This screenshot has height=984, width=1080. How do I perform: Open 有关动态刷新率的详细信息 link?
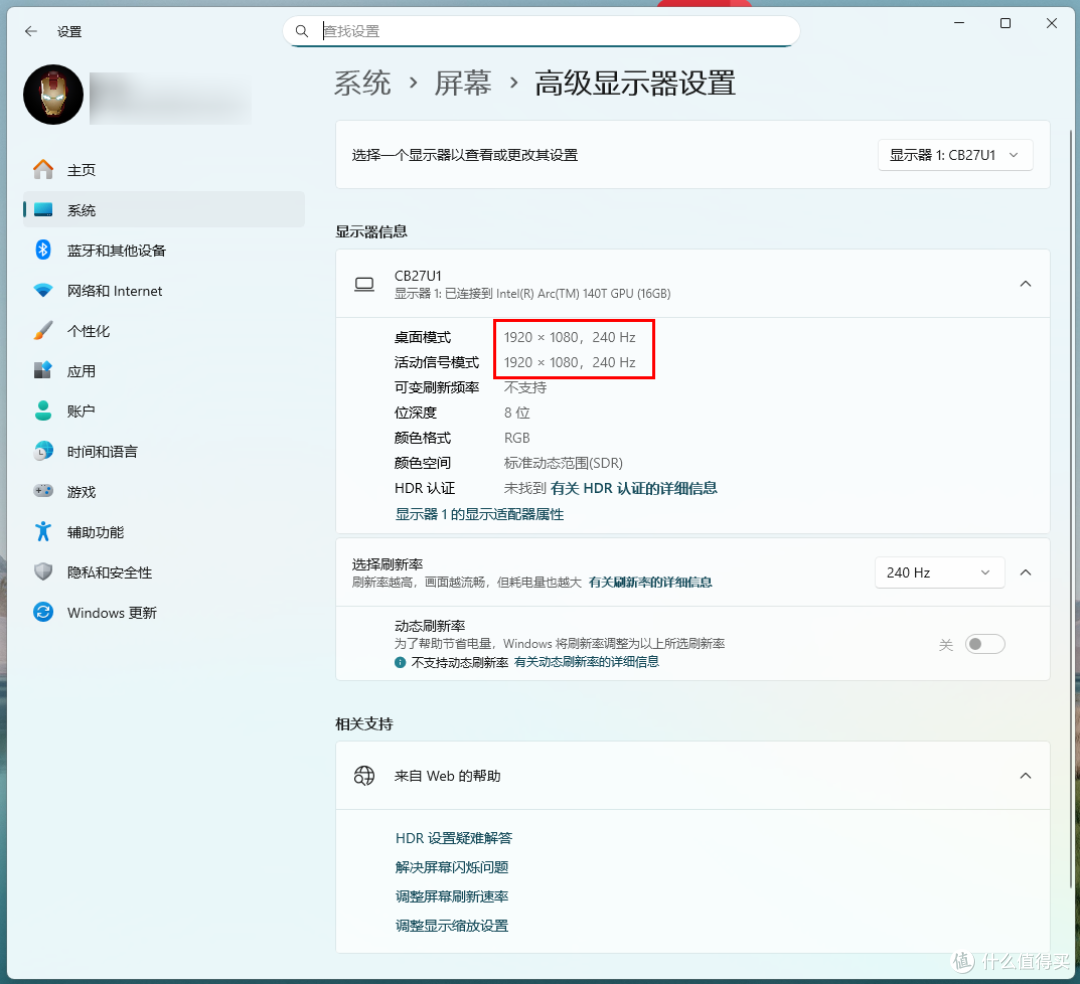click(586, 662)
